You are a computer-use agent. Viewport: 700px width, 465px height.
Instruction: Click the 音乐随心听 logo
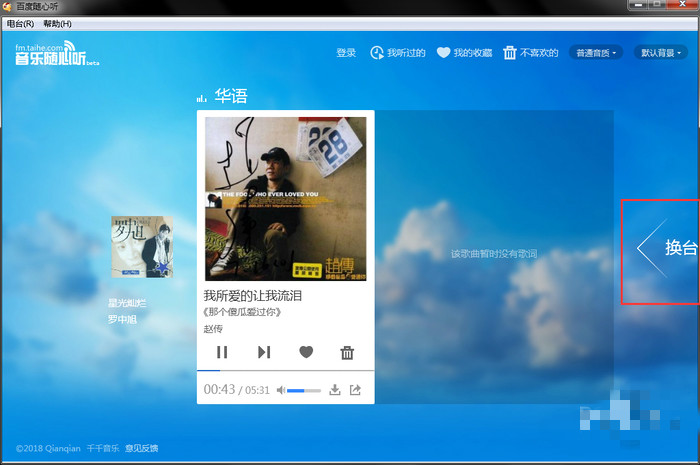57,53
